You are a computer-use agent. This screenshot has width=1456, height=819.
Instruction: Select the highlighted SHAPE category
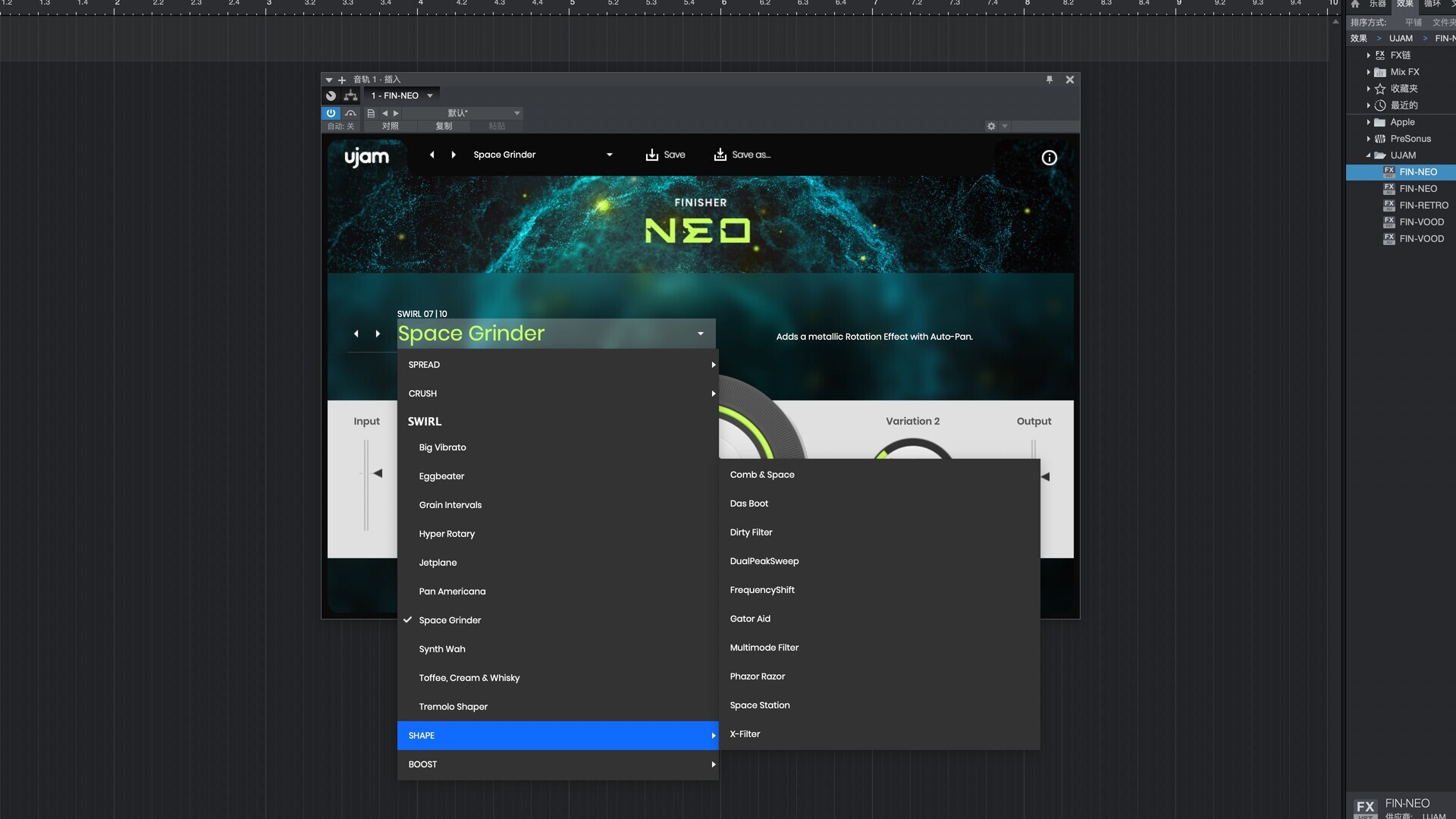(557, 736)
